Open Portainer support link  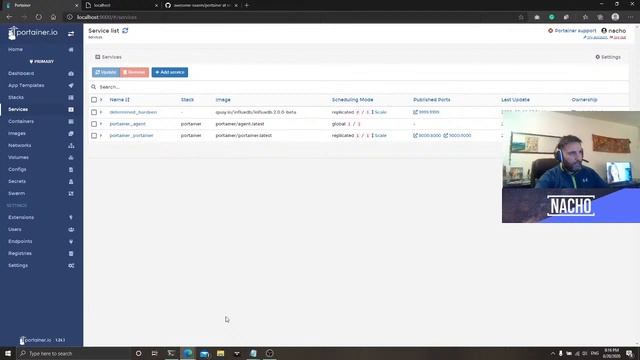coord(572,31)
